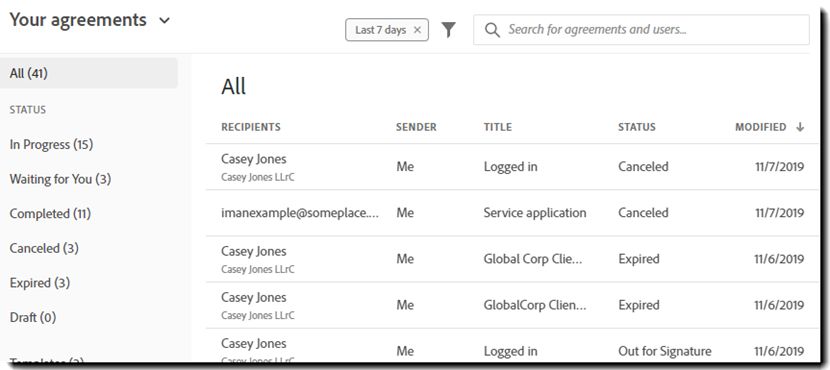Show In Progress (15) agreements
The image size is (830, 370).
[51, 145]
